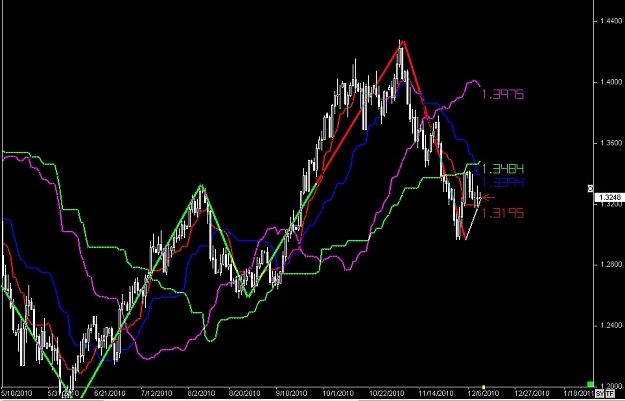625x401 pixels.
Task: Click the 9/10/2010 date label
Action: click(x=291, y=393)
